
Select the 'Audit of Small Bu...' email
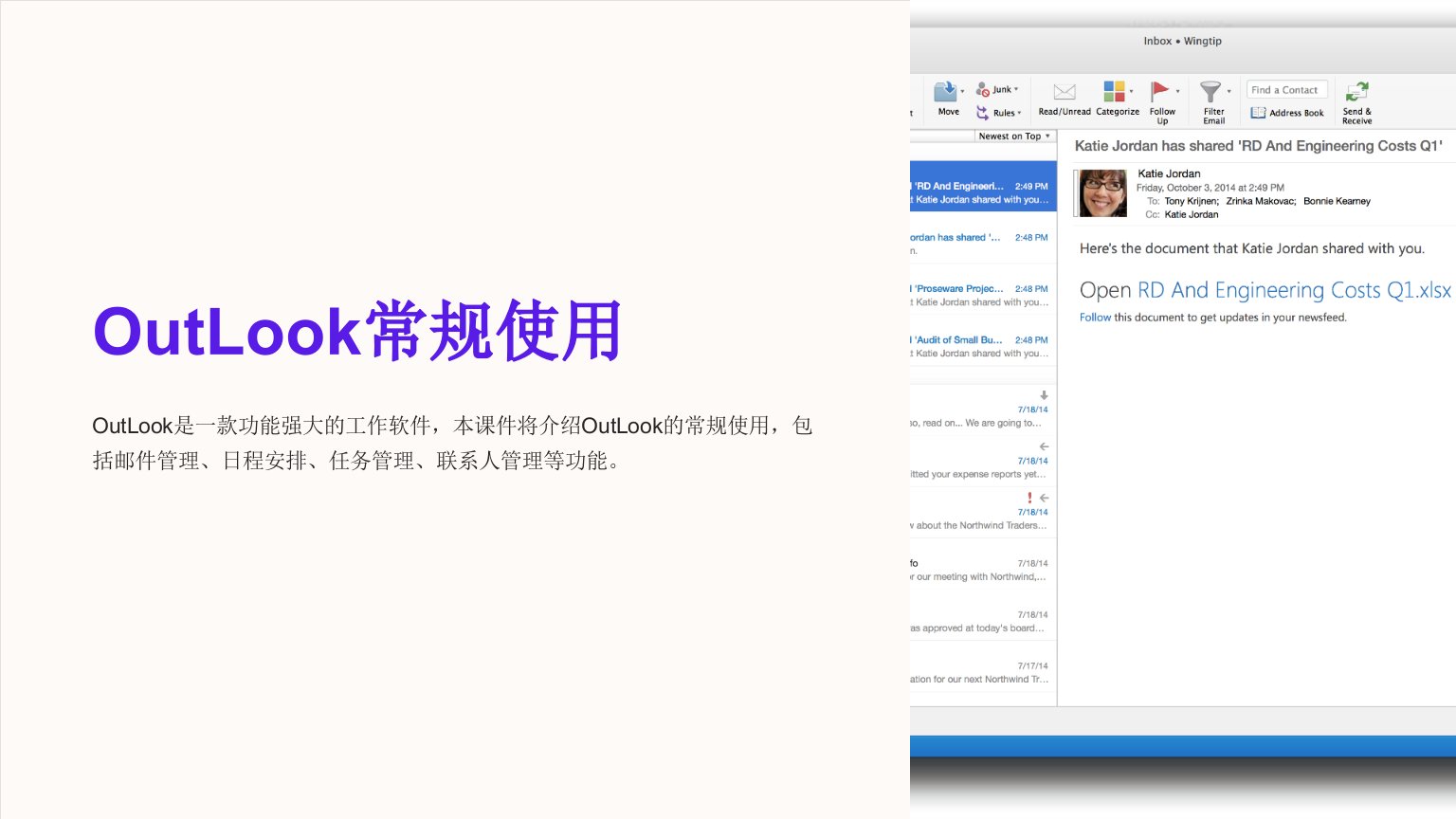pos(983,340)
